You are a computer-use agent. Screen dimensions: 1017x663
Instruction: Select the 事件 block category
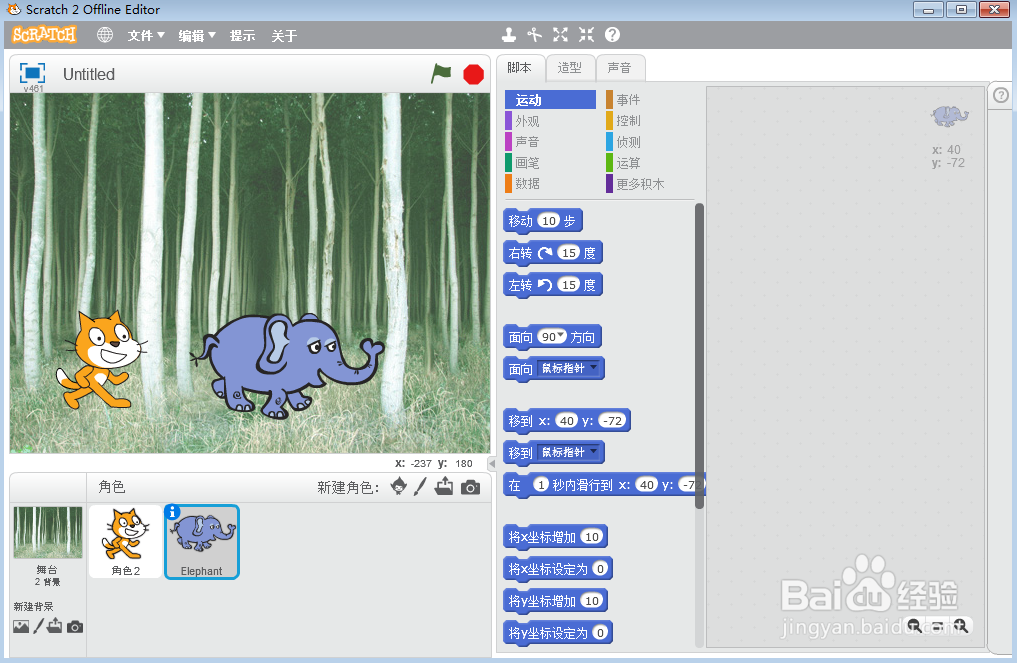click(650, 100)
